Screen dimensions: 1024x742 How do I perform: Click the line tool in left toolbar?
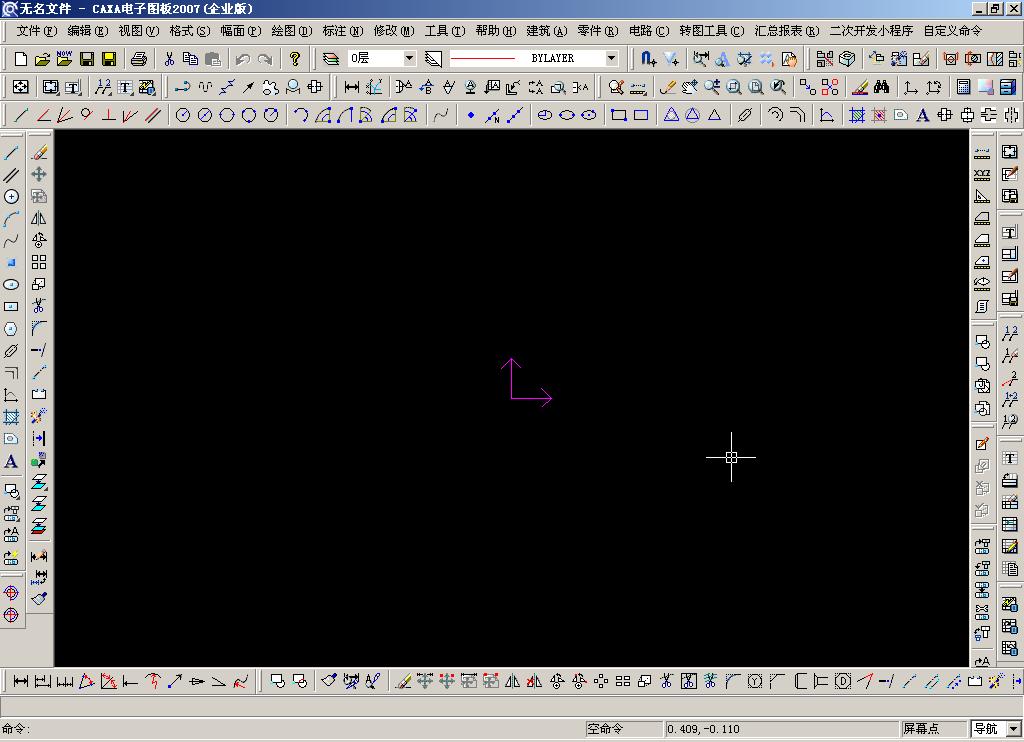click(11, 153)
